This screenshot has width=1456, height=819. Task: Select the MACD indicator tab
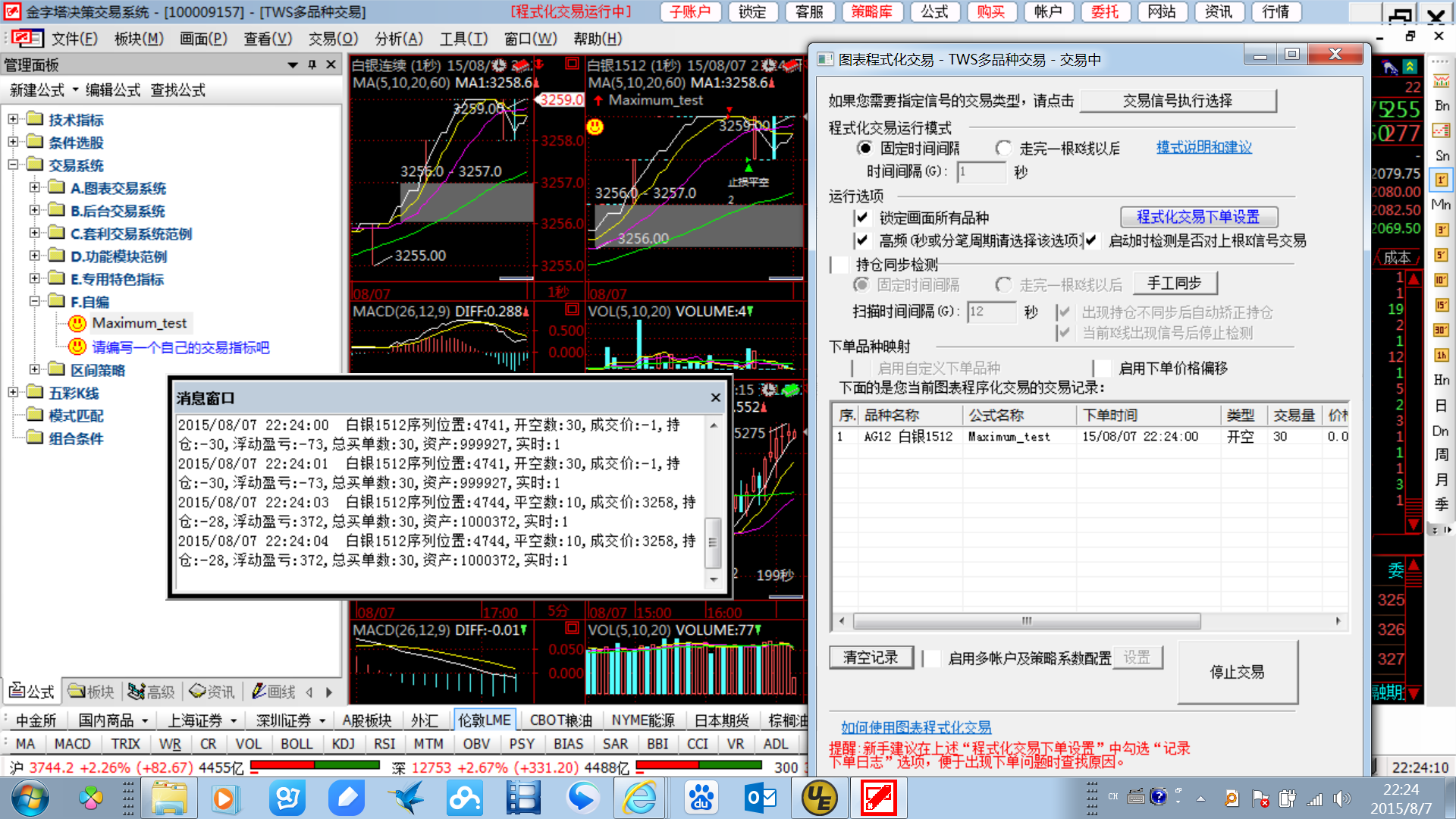73,744
